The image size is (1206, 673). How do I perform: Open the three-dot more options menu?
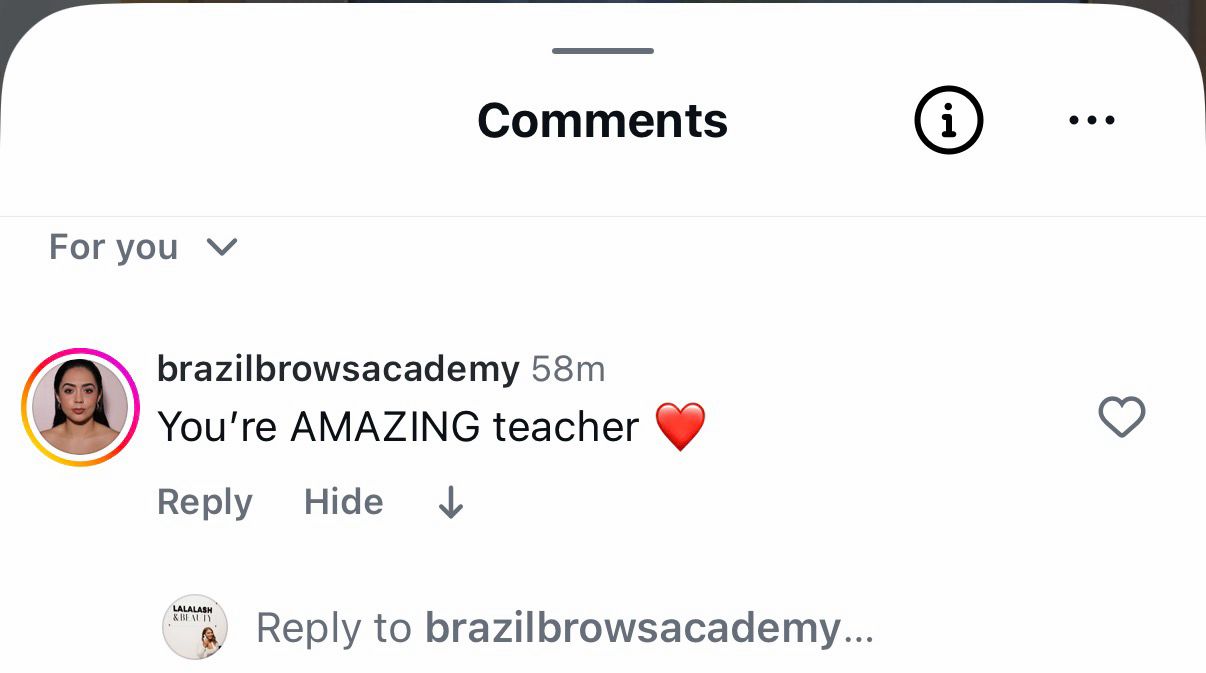click(x=1091, y=121)
